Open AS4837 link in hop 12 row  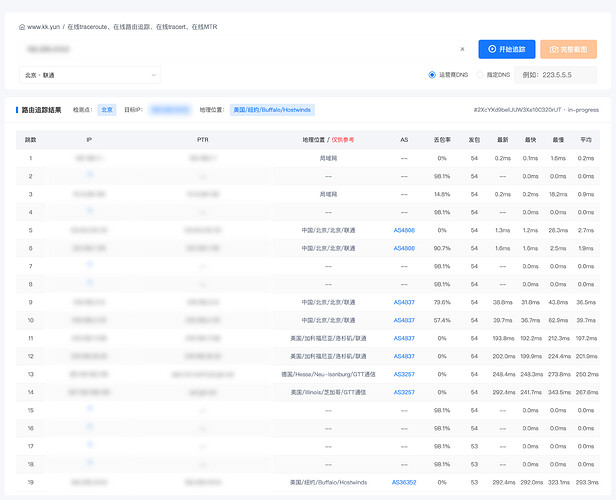point(404,356)
